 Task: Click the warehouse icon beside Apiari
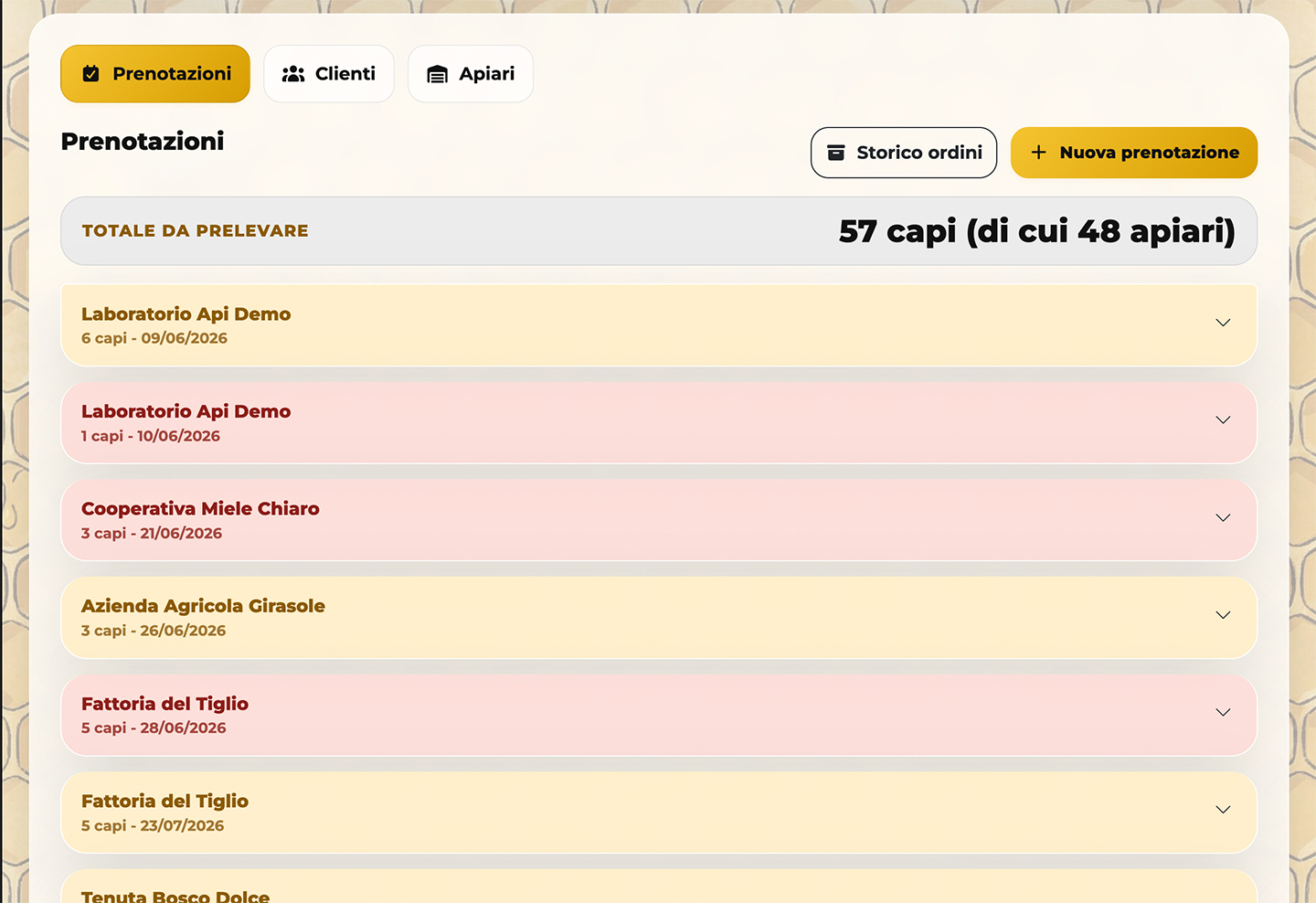(x=438, y=74)
